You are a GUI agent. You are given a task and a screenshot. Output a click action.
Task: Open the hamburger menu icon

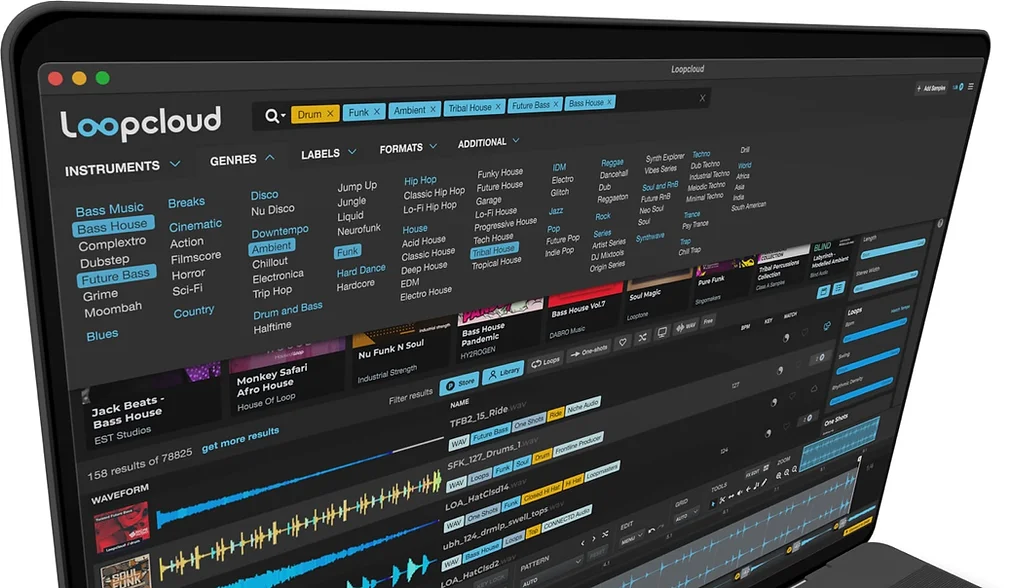click(971, 86)
